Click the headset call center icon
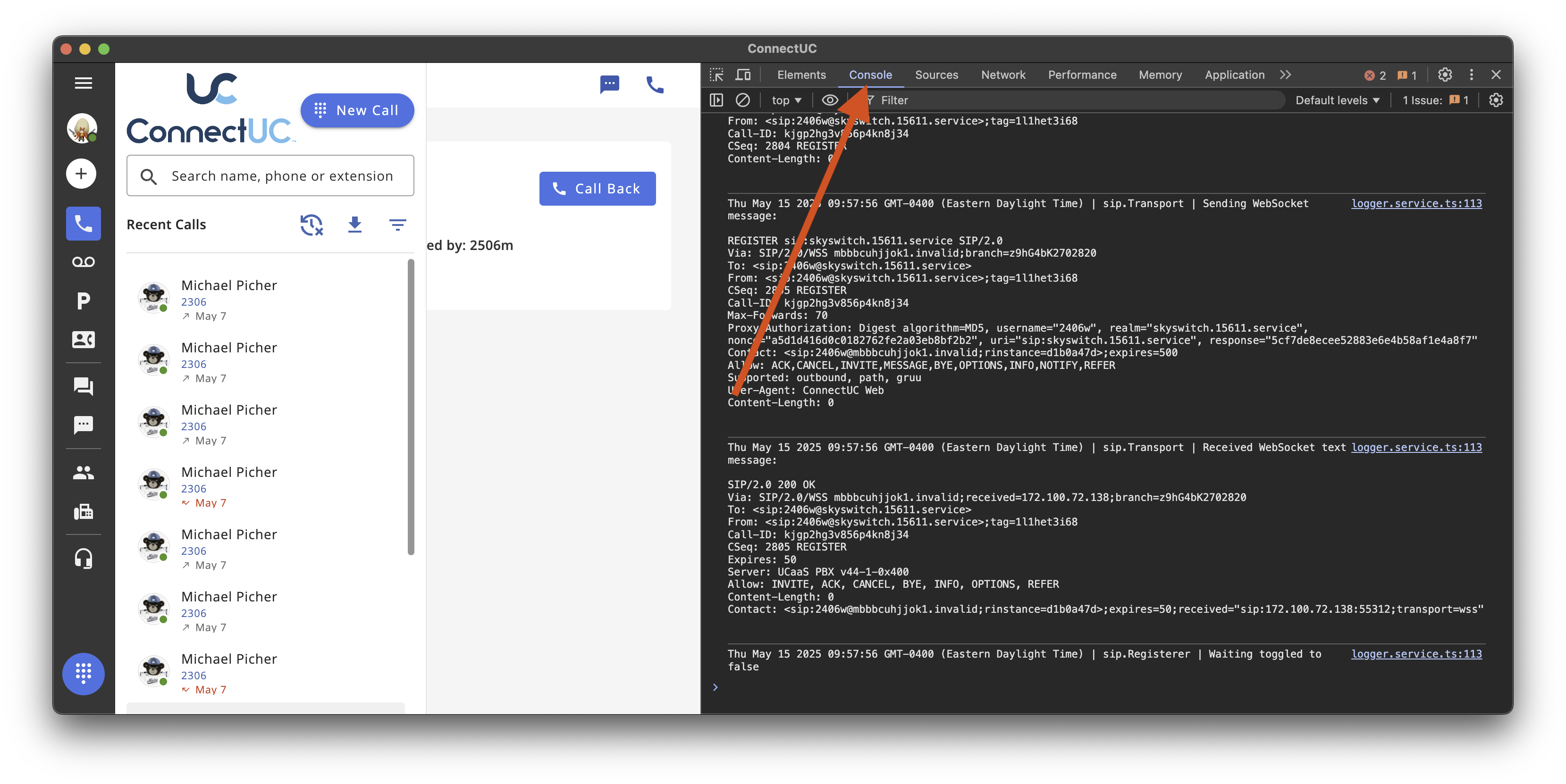1566x784 pixels. pos(83,558)
